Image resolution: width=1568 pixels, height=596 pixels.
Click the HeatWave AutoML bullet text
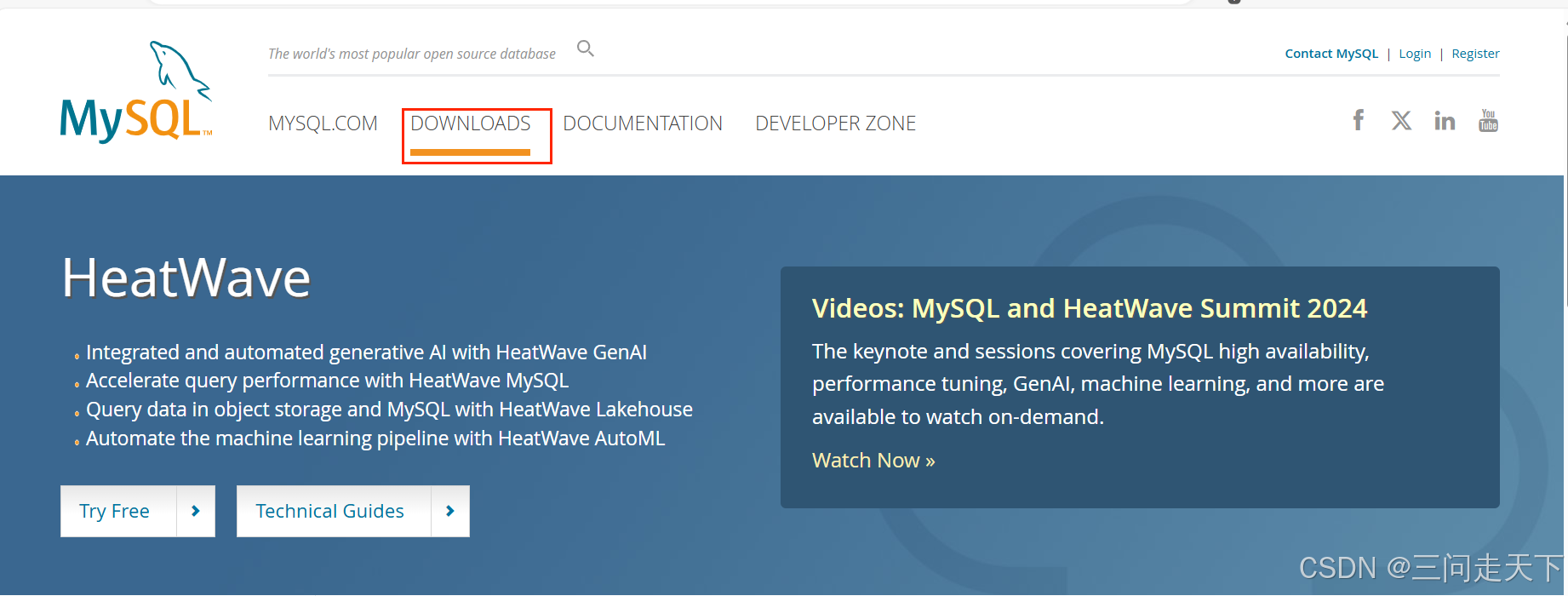coord(375,438)
